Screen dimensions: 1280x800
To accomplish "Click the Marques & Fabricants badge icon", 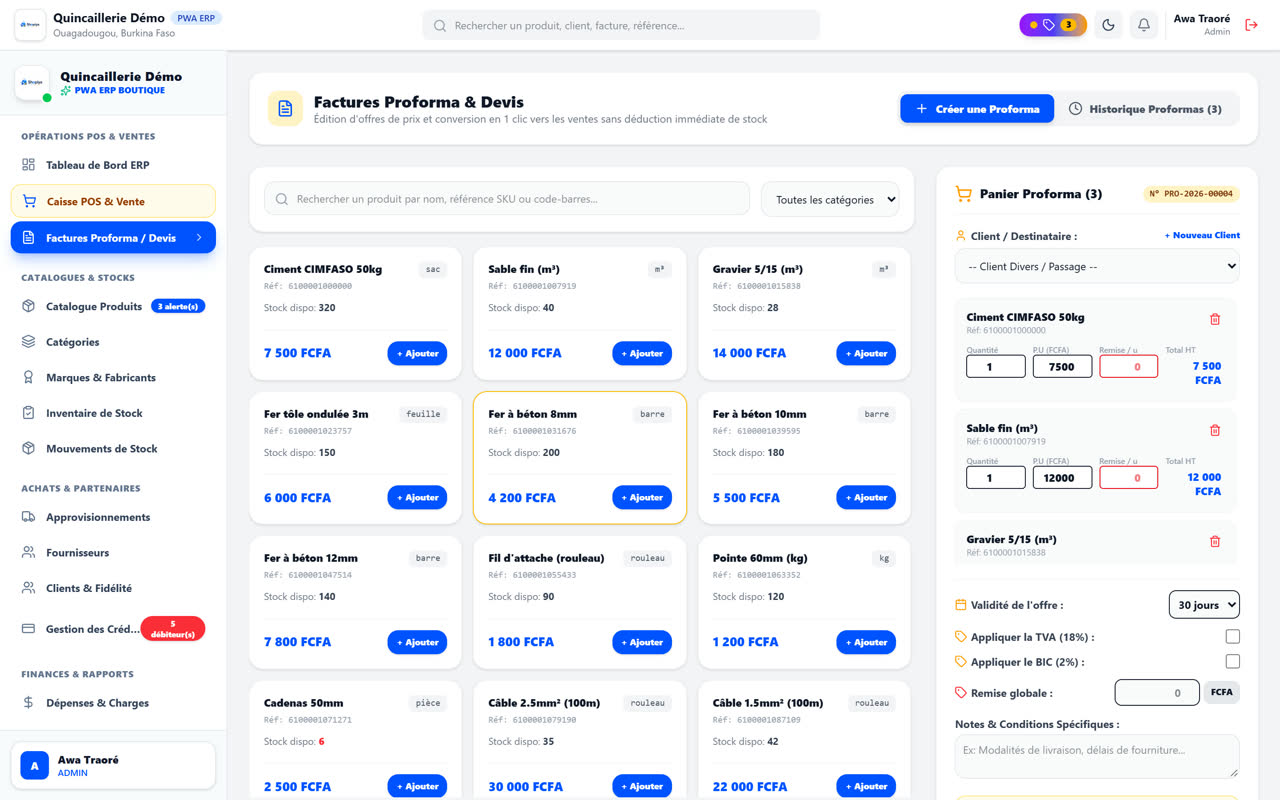I will coord(29,378).
